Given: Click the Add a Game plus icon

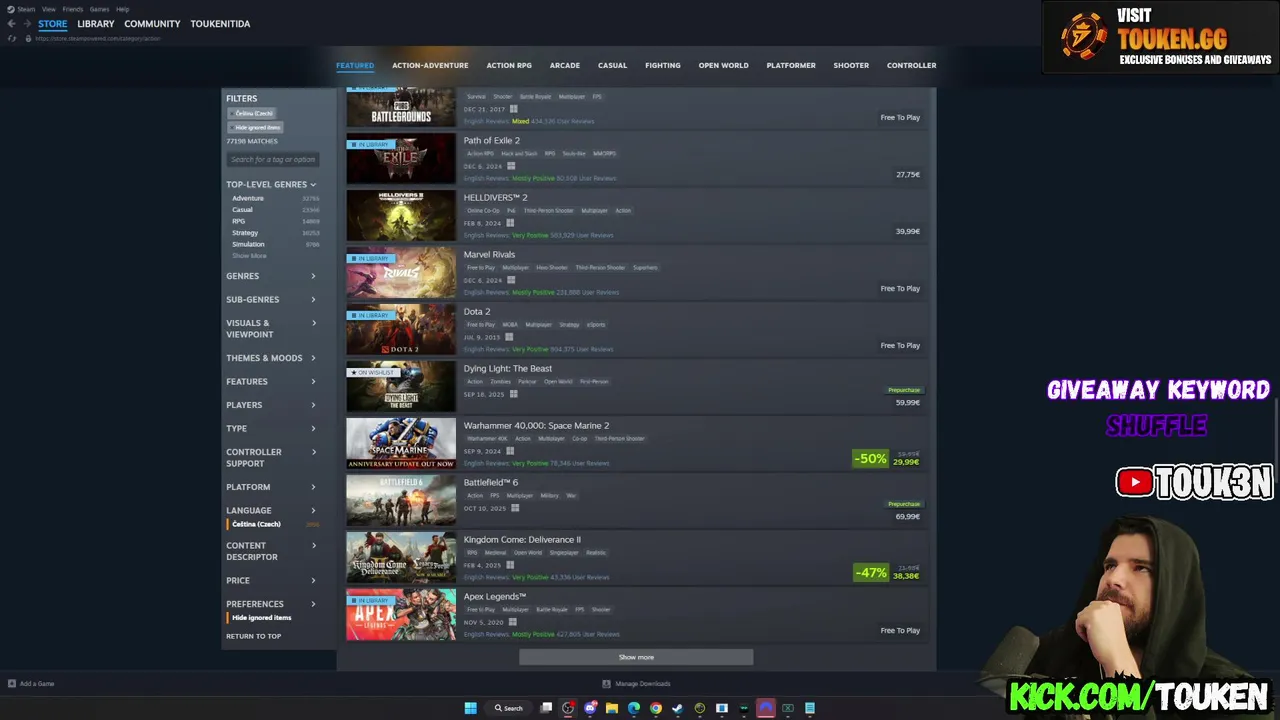Looking at the screenshot, I should tap(12, 684).
